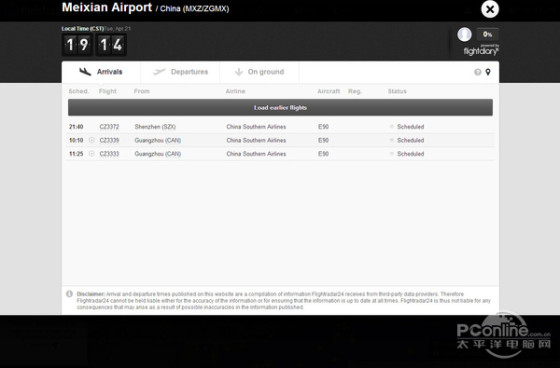Click the landing plane Arrivals icon

pyautogui.click(x=85, y=71)
